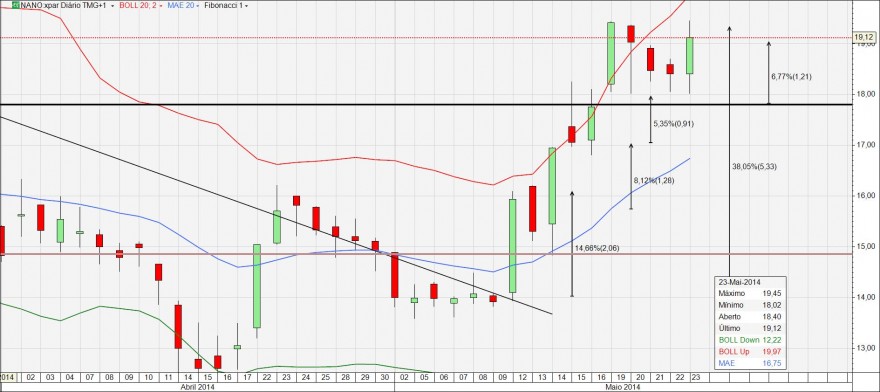The height and width of the screenshot is (392, 880).
Task: Click the Abril 2014 month label
Action: (198, 388)
